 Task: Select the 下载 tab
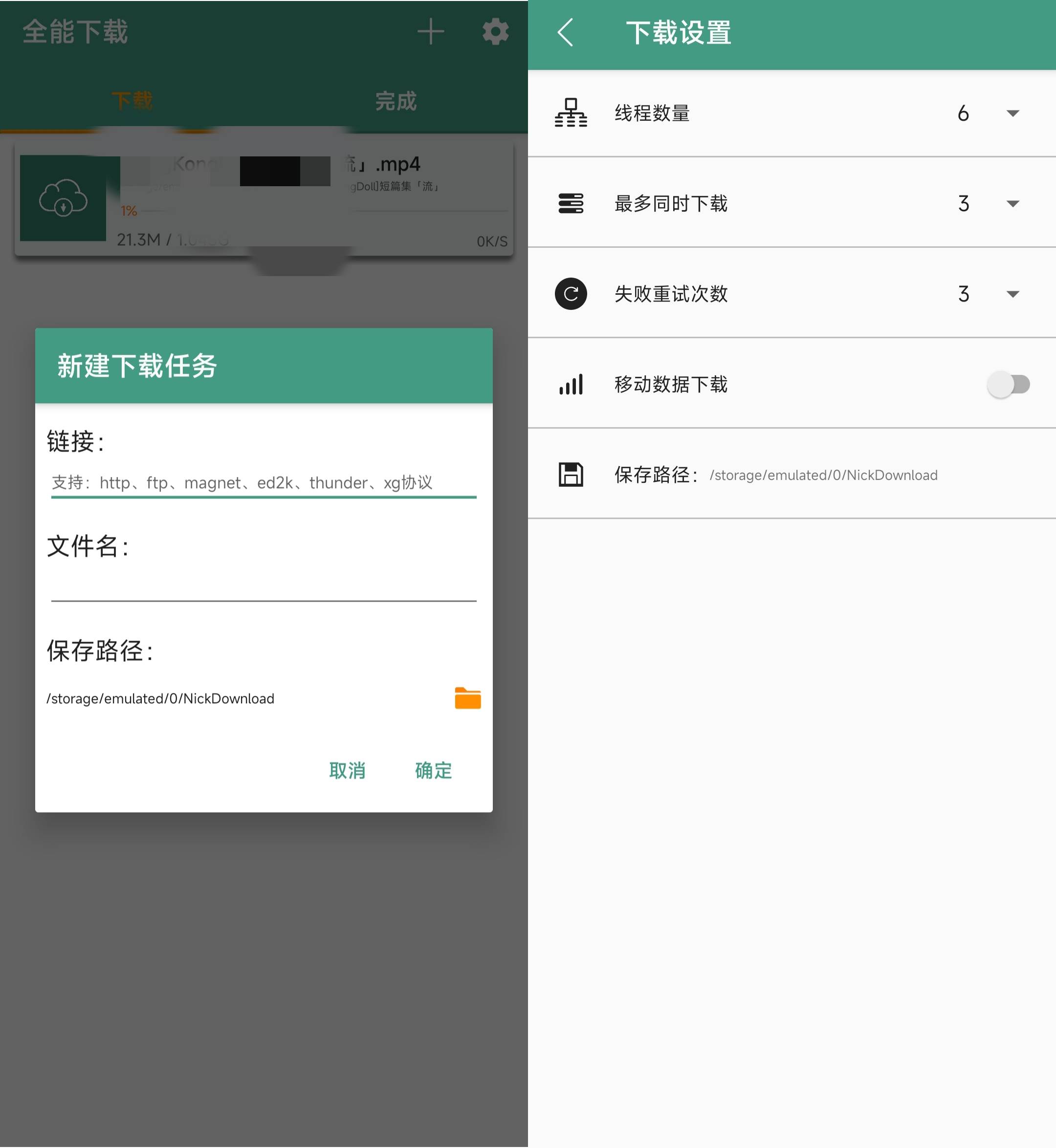pos(132,101)
